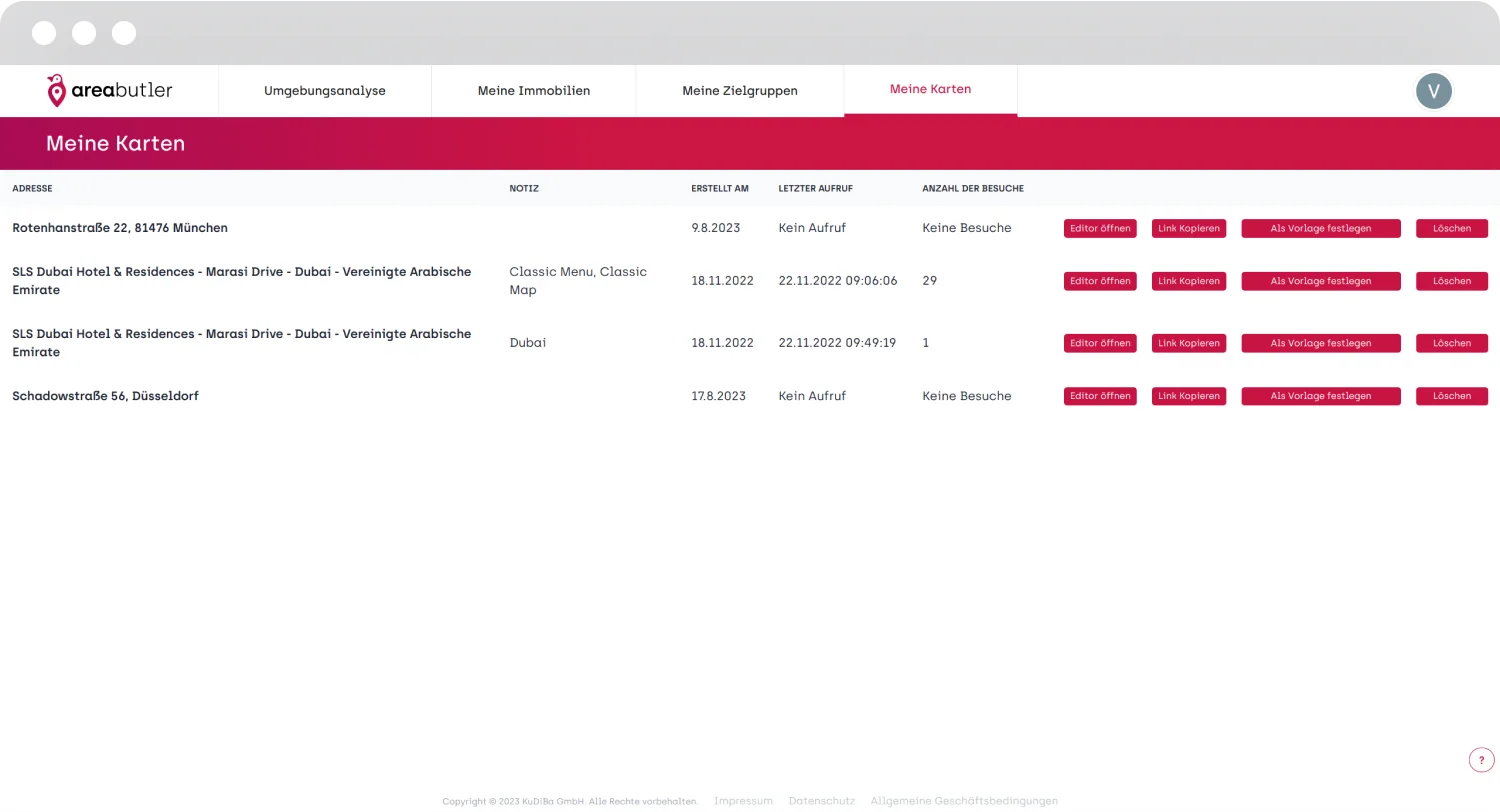Open editor for Classic Menu Dubai map
1500x812 pixels.
(x=1100, y=281)
